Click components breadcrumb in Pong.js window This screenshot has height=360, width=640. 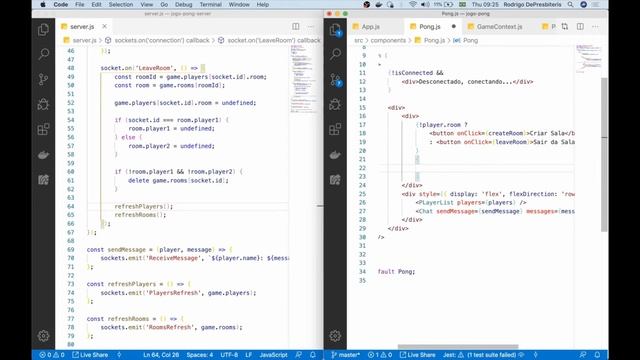(x=388, y=40)
